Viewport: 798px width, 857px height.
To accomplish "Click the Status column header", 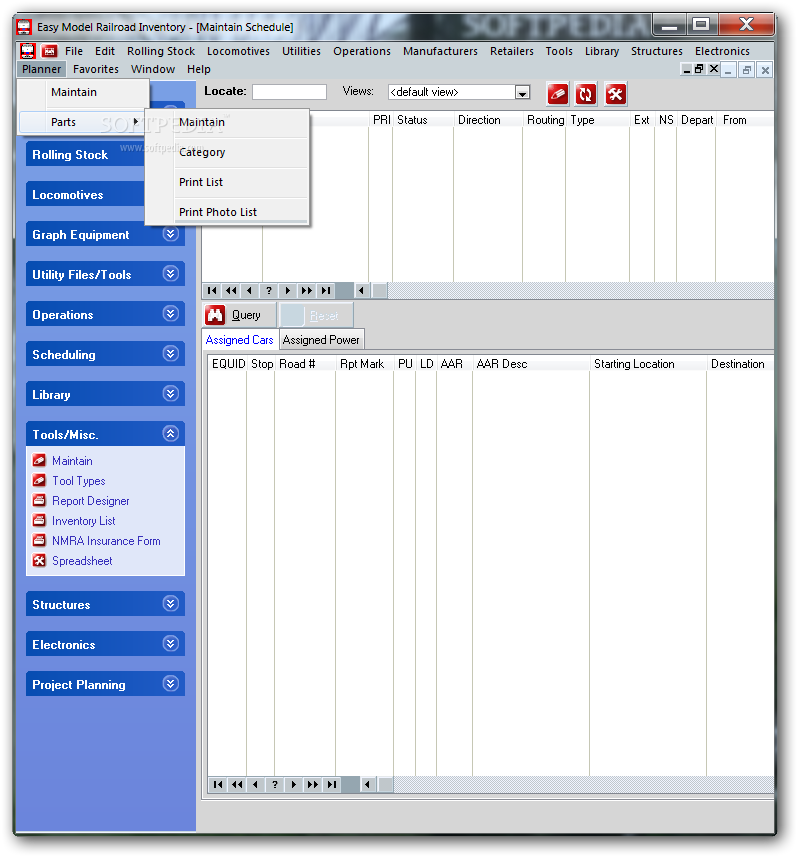I will [422, 120].
